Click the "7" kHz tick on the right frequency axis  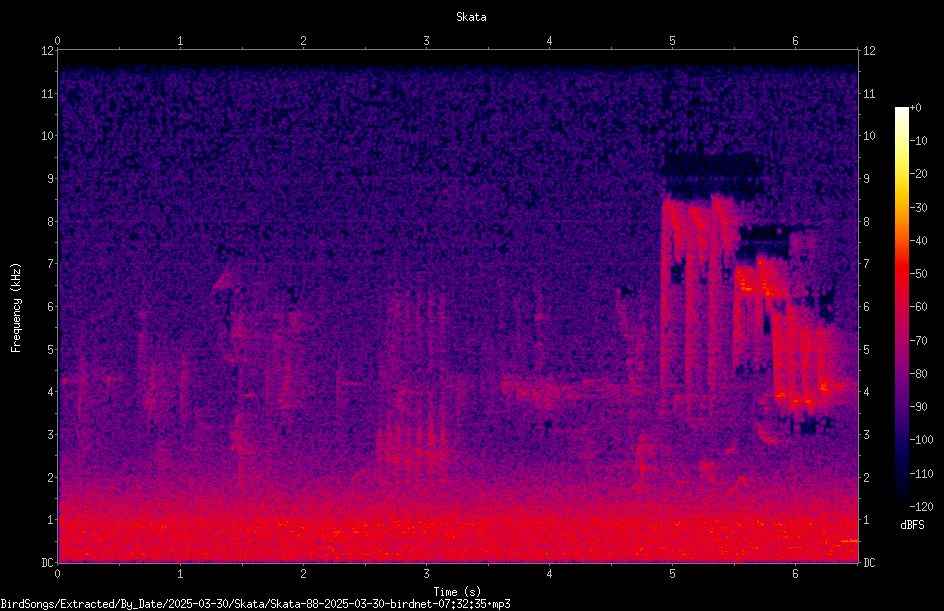[x=866, y=264]
